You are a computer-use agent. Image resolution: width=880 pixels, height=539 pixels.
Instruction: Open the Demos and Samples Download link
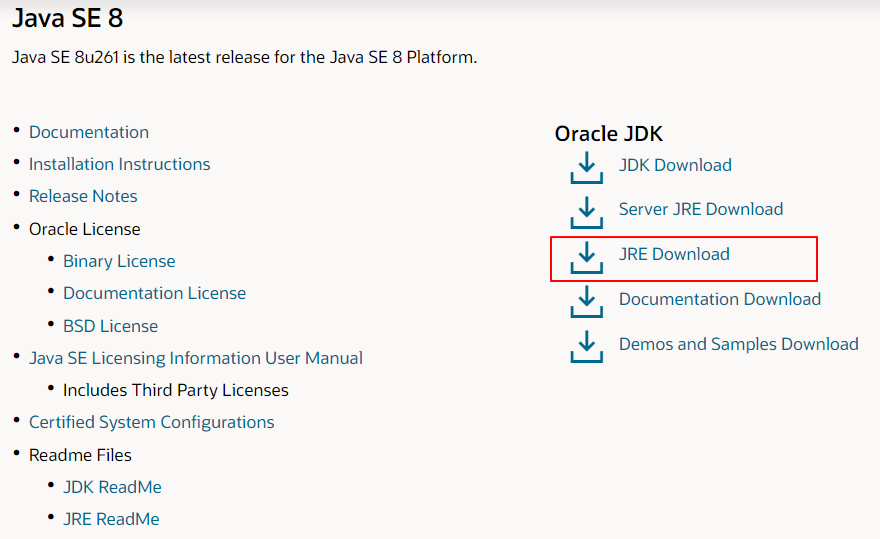[x=739, y=344]
